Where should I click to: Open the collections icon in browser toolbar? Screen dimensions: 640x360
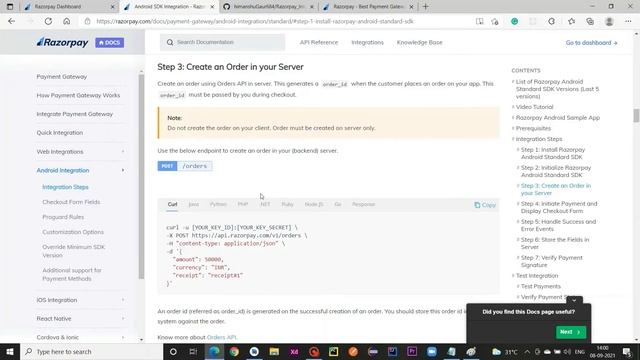590,21
